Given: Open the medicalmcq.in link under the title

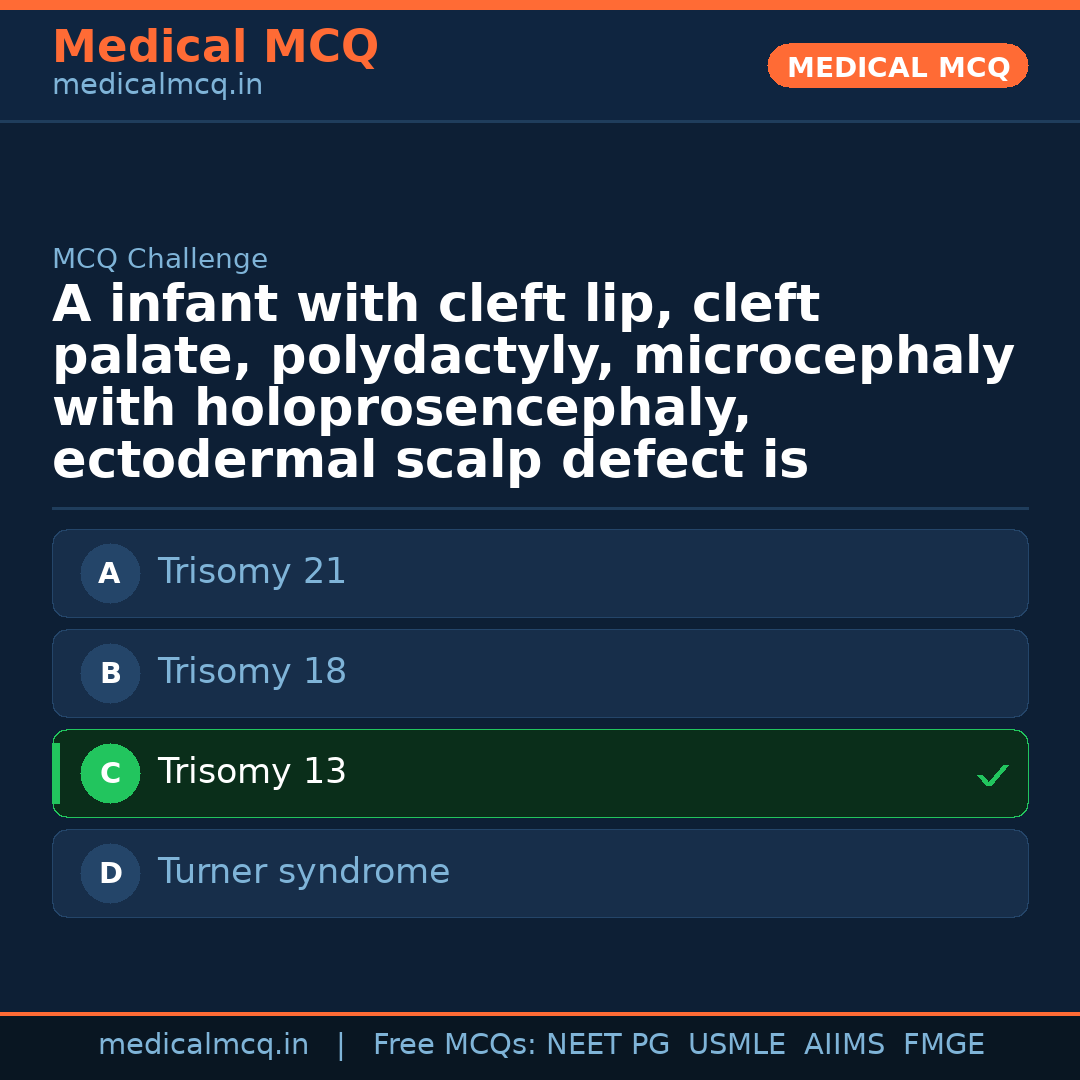Looking at the screenshot, I should (x=157, y=86).
